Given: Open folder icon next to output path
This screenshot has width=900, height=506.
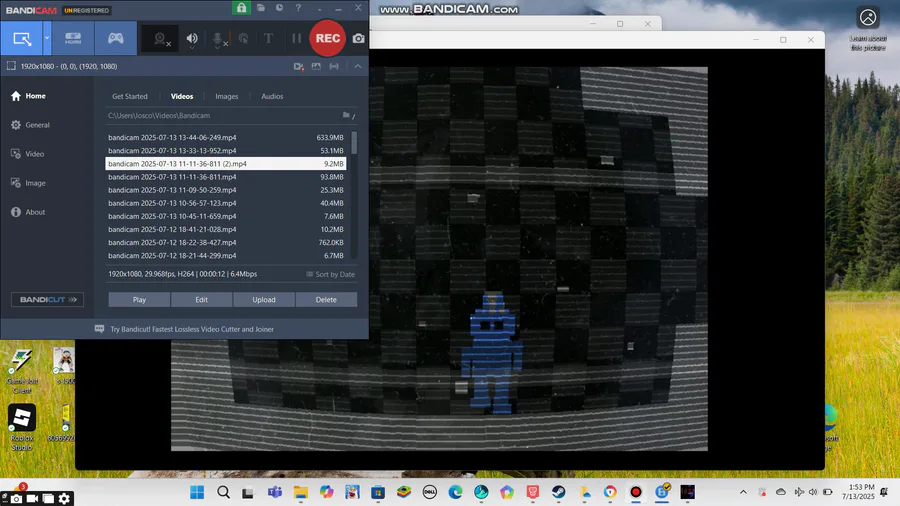Looking at the screenshot, I should coord(346,115).
